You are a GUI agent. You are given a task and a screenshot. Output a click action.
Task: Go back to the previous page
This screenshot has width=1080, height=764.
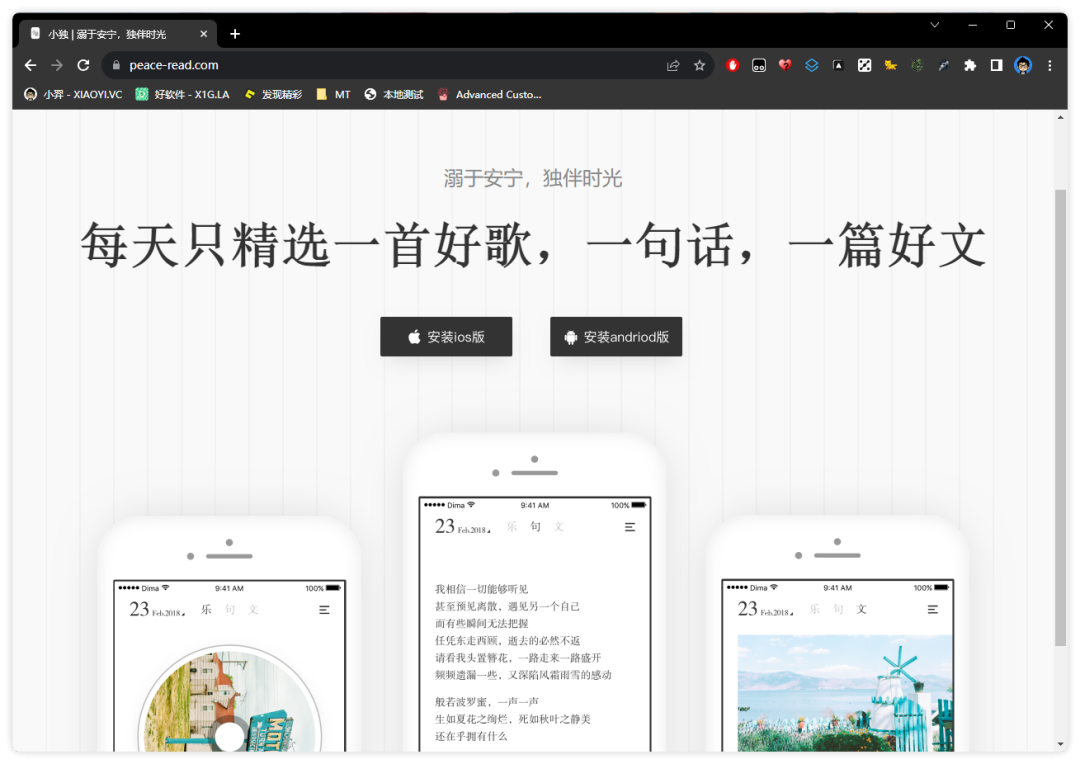[x=30, y=65]
